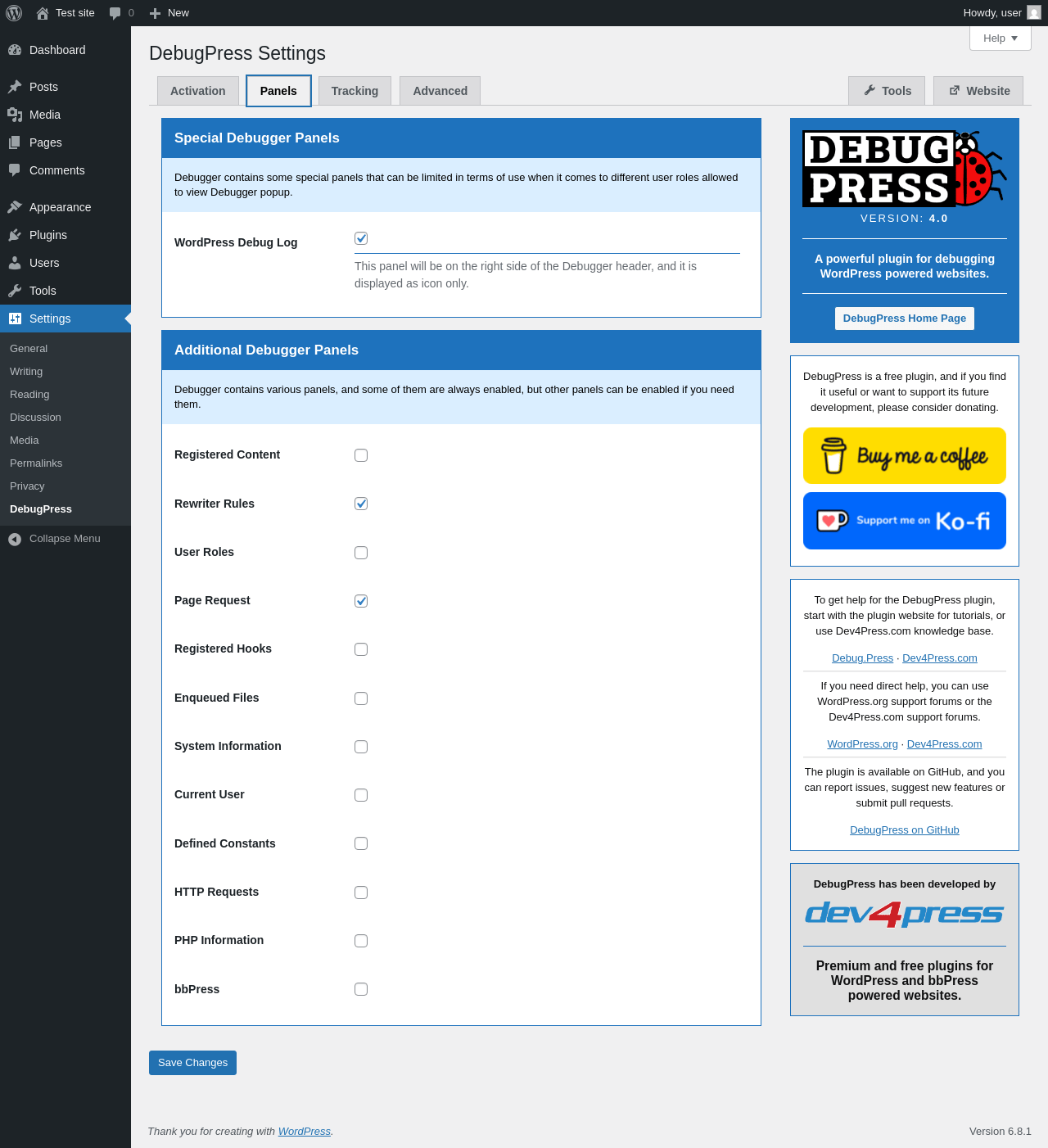Check the Defined Constants checkbox
This screenshot has width=1048, height=1148.
361,843
